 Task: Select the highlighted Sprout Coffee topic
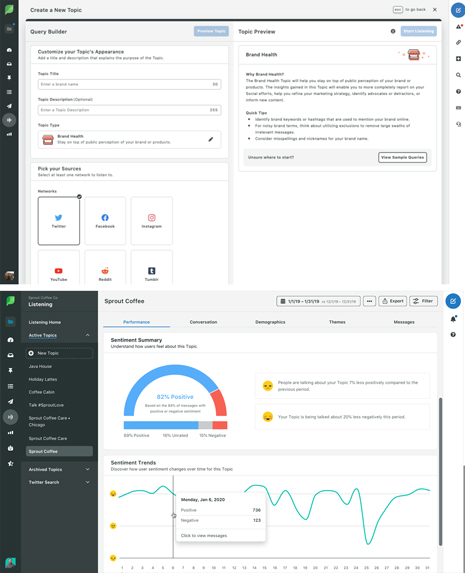click(59, 451)
